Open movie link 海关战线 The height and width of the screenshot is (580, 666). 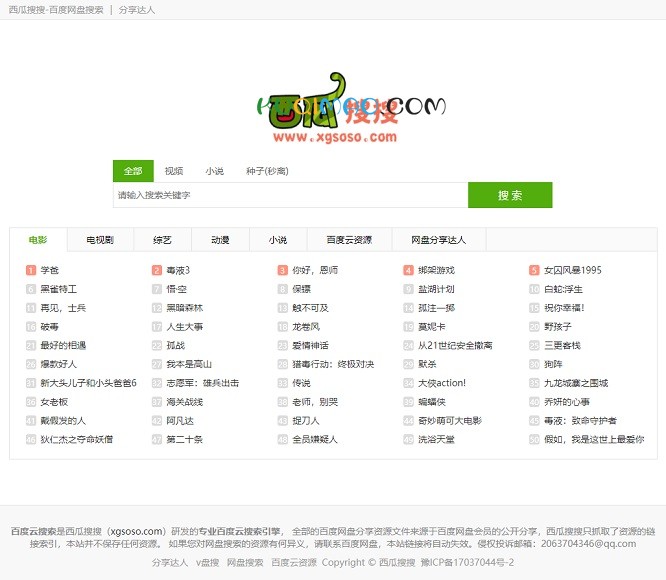pyautogui.click(x=185, y=402)
